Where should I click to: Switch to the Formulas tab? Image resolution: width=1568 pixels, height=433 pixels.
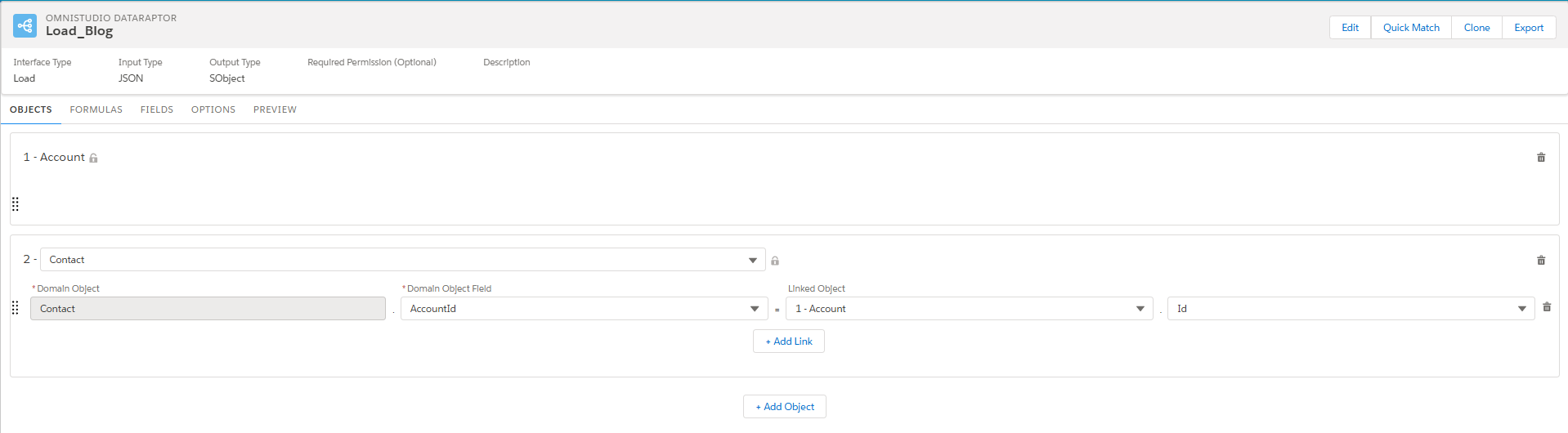(96, 109)
